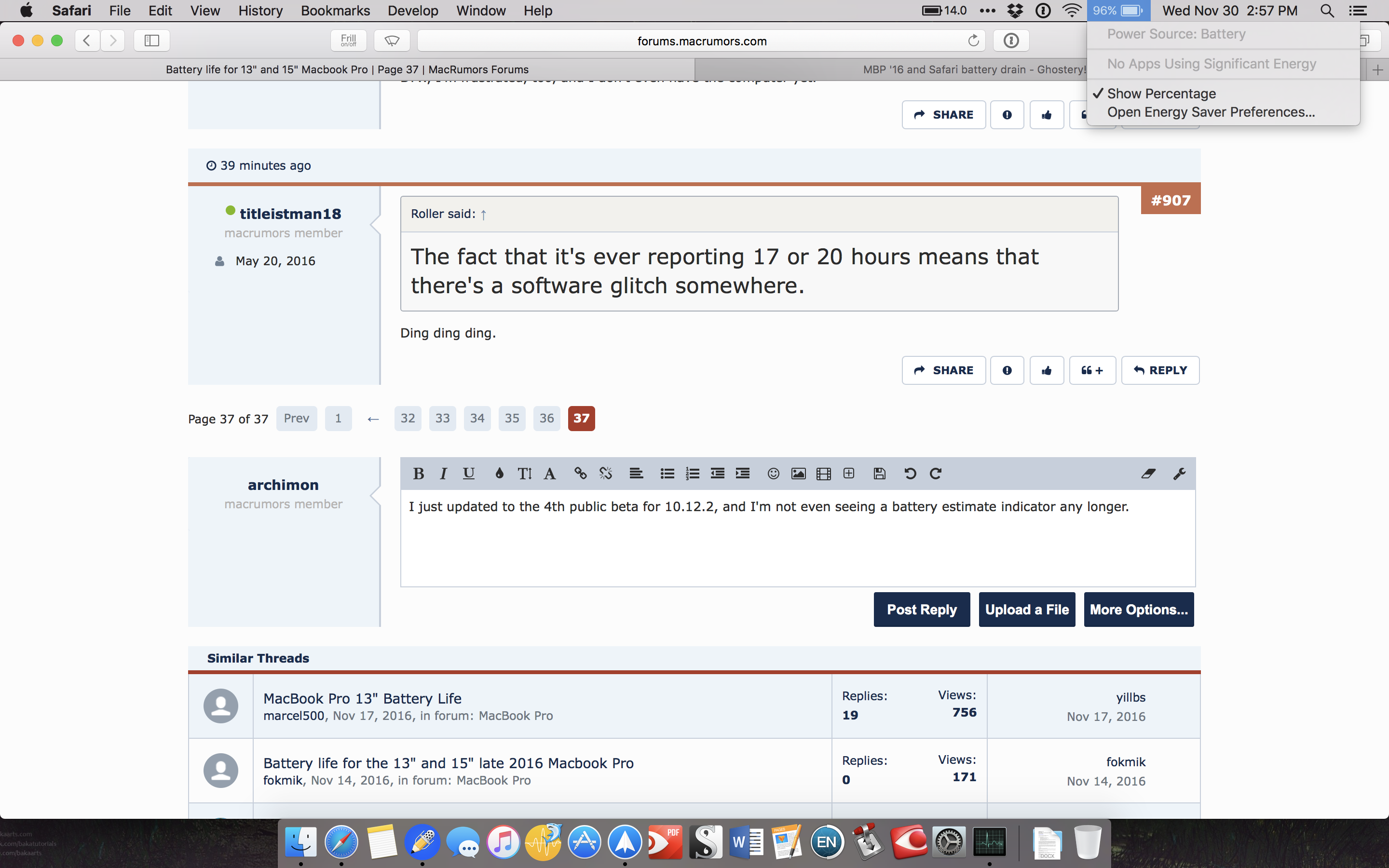1389x868 pixels.
Task: Toggle underline formatting in reply editor
Action: pyautogui.click(x=468, y=474)
